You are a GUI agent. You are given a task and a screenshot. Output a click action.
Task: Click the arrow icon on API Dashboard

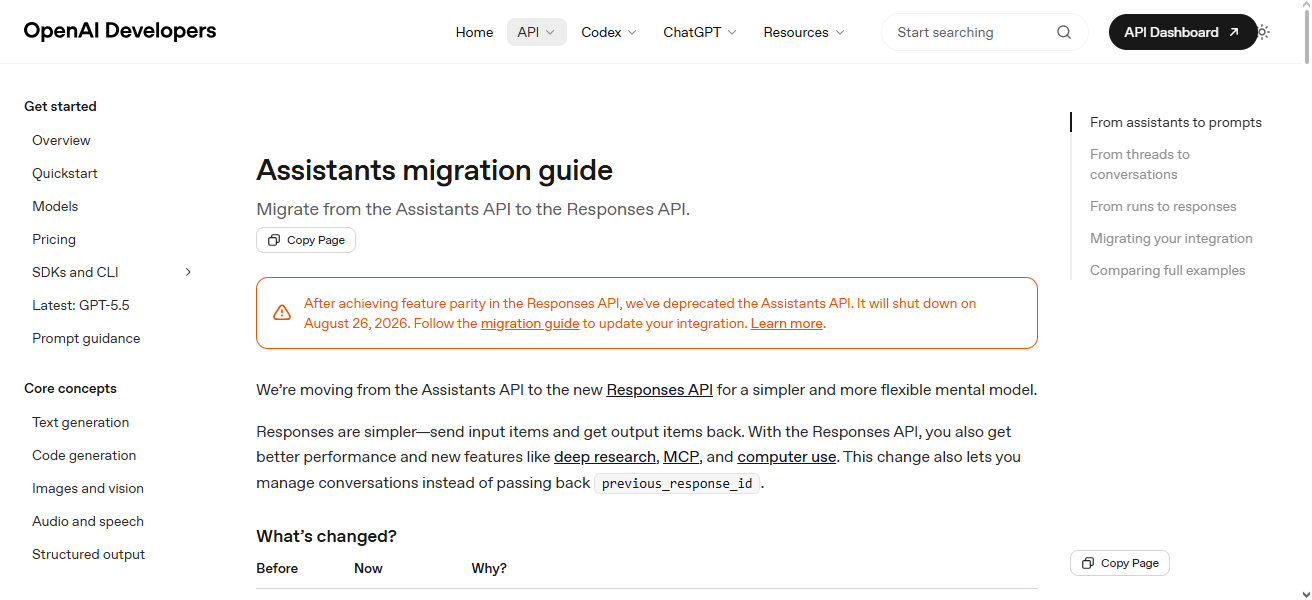coord(1234,32)
